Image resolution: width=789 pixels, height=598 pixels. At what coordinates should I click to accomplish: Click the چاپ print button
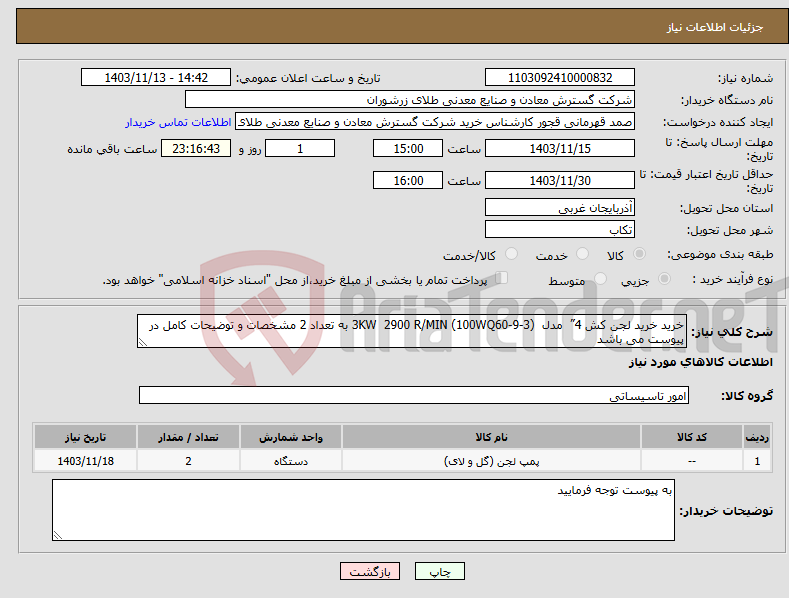(440, 571)
